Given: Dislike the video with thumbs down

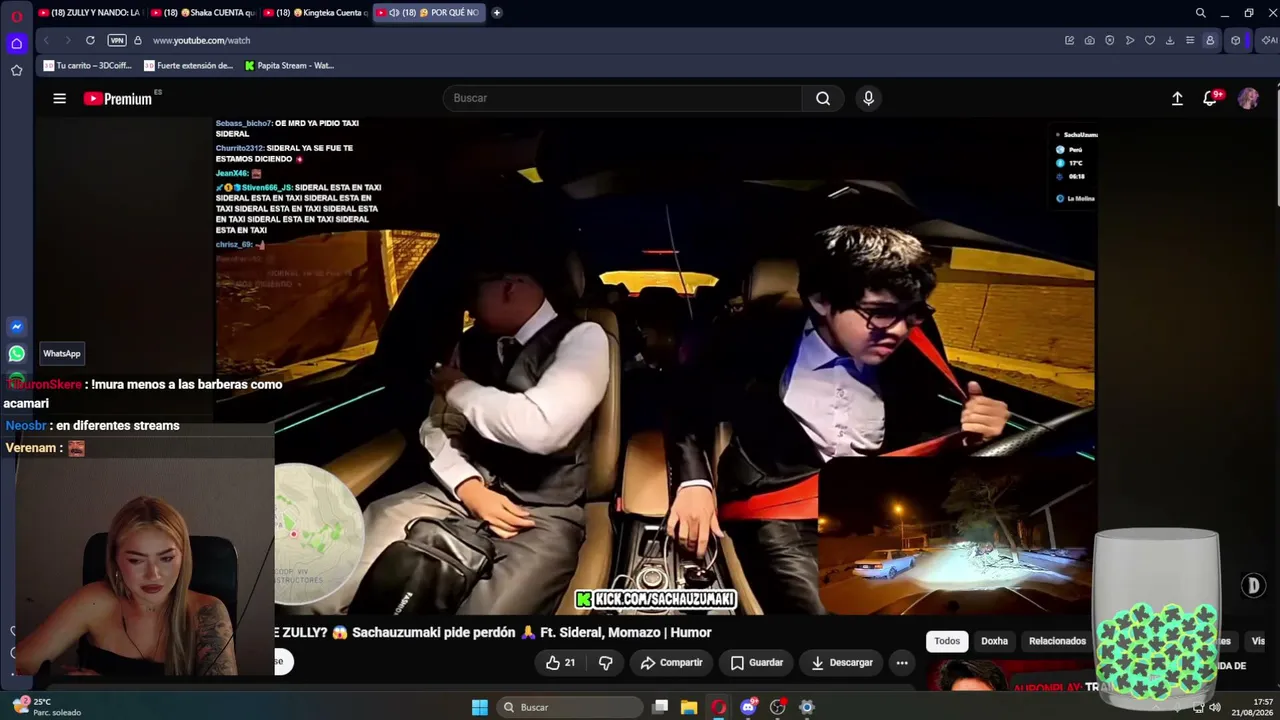Looking at the screenshot, I should (605, 662).
